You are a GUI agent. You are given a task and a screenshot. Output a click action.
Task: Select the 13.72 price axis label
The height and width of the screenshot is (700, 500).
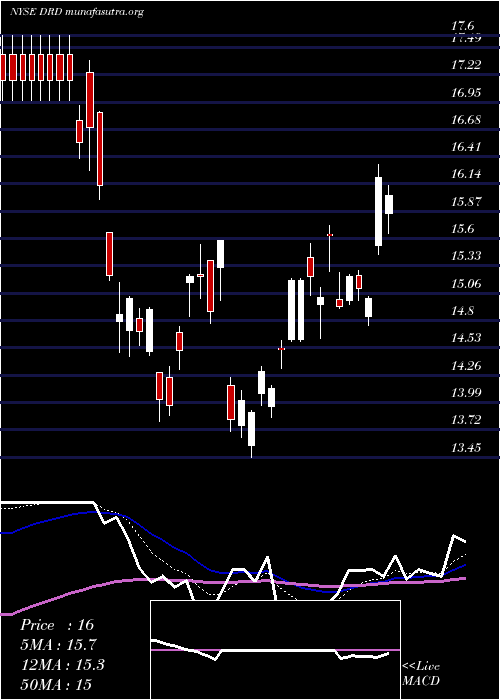[x=466, y=420]
